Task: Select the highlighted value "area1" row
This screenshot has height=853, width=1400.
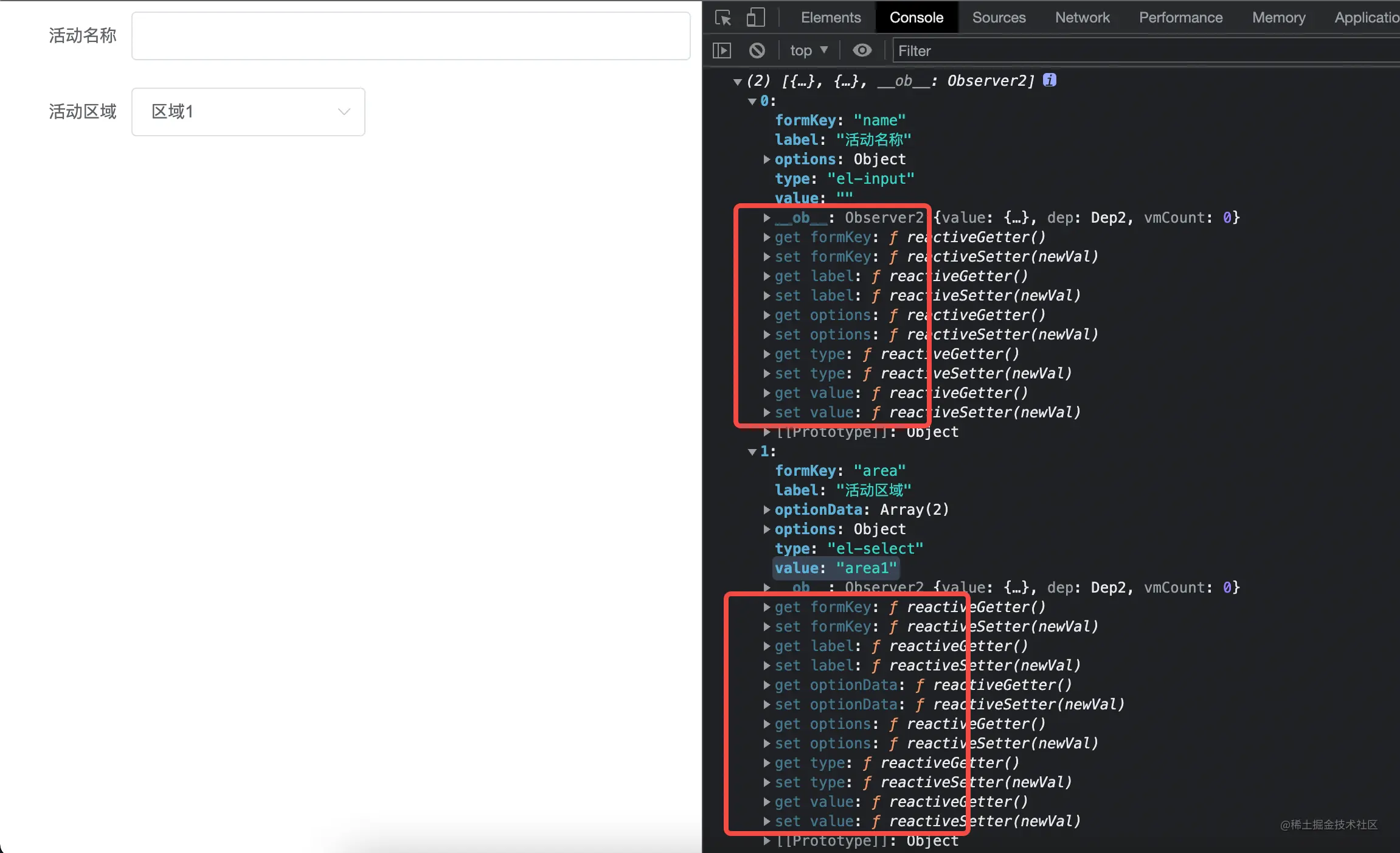Action: point(836,568)
